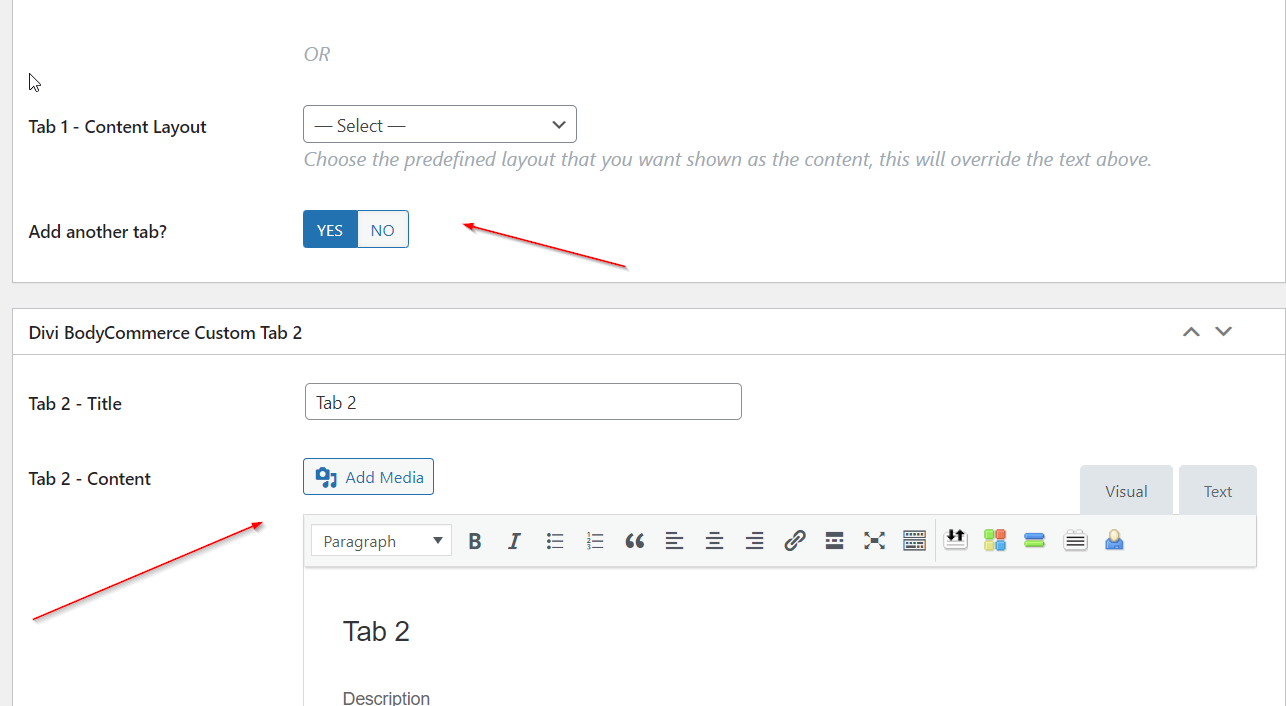
Task: Move Custom Tab 2 panel down
Action: click(x=1223, y=332)
